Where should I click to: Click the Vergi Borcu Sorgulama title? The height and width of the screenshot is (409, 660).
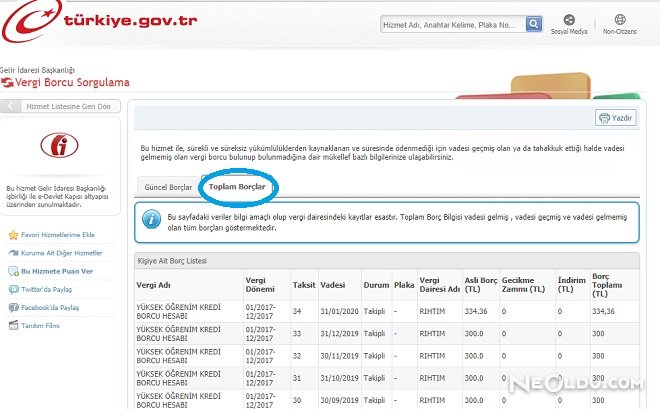72,82
